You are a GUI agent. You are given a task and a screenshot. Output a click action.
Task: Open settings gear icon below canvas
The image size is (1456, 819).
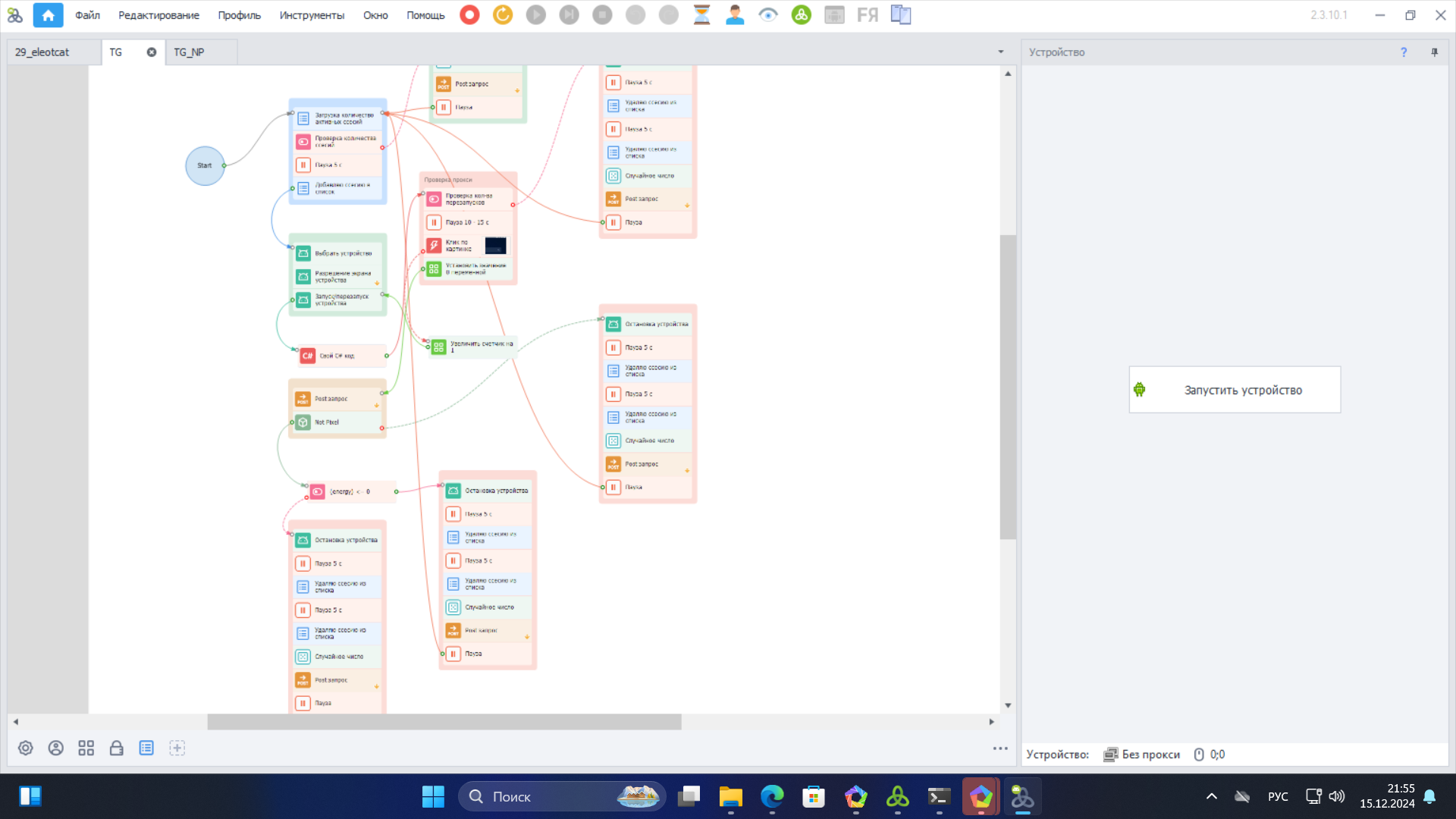coord(26,748)
